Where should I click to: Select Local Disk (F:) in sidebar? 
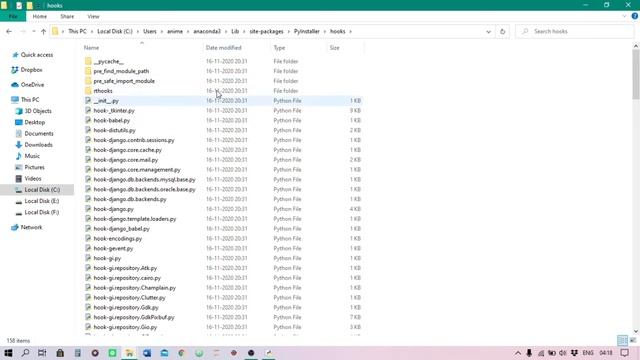42,212
